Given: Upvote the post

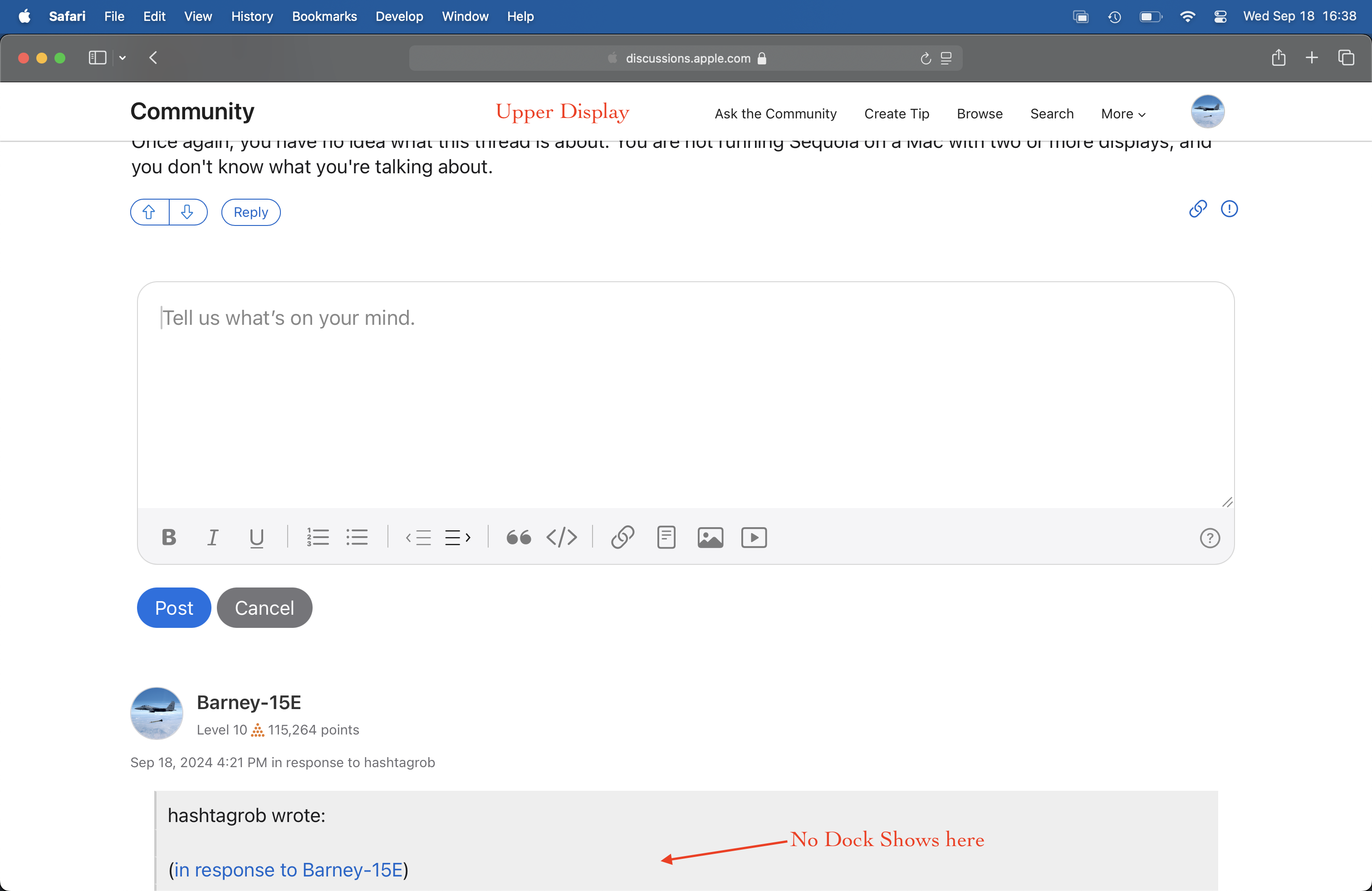Looking at the screenshot, I should tap(149, 212).
